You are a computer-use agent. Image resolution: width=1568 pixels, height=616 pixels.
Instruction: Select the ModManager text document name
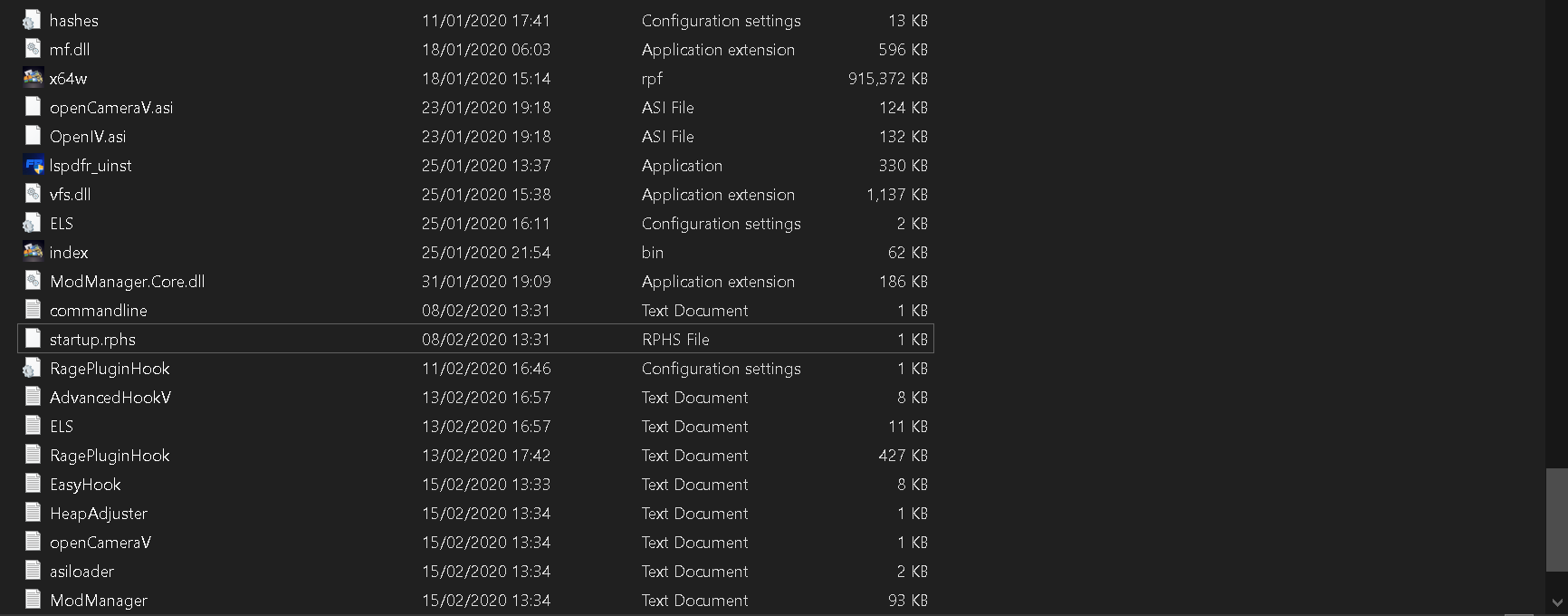(98, 601)
